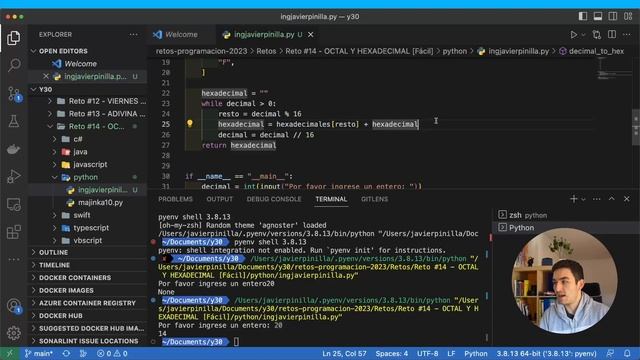Switch to the Output panel tab
Screen dimensions: 640x360
coord(219,199)
